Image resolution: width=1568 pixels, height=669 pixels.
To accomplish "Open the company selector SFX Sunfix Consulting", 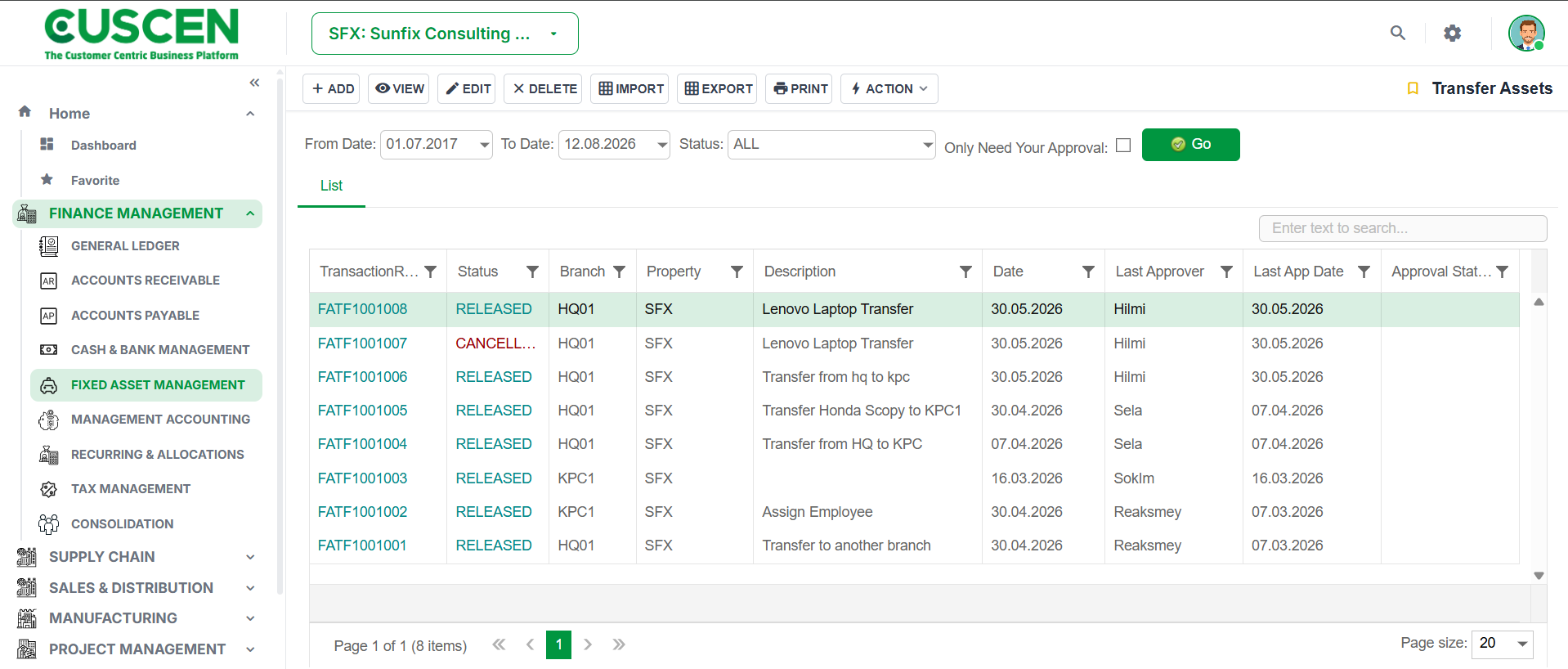I will (445, 34).
